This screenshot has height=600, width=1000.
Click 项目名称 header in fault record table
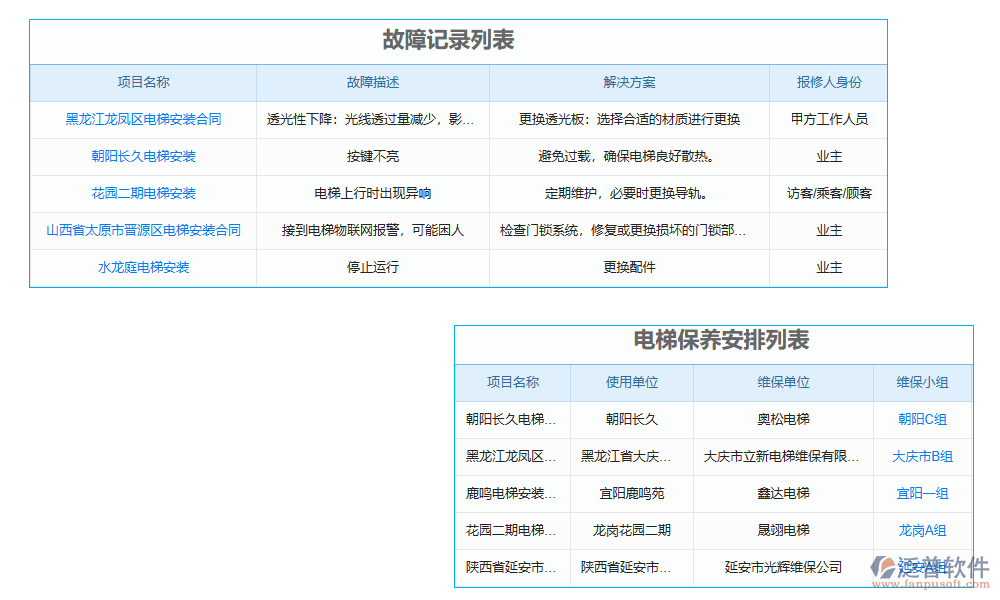point(144,83)
